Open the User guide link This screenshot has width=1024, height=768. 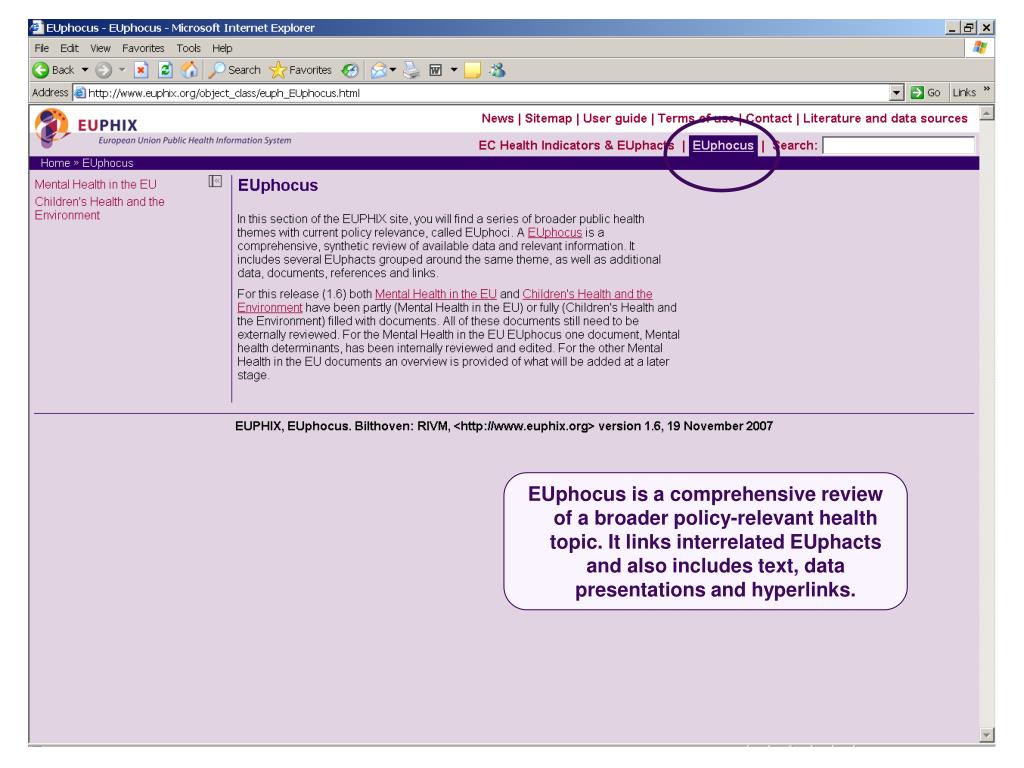point(615,118)
